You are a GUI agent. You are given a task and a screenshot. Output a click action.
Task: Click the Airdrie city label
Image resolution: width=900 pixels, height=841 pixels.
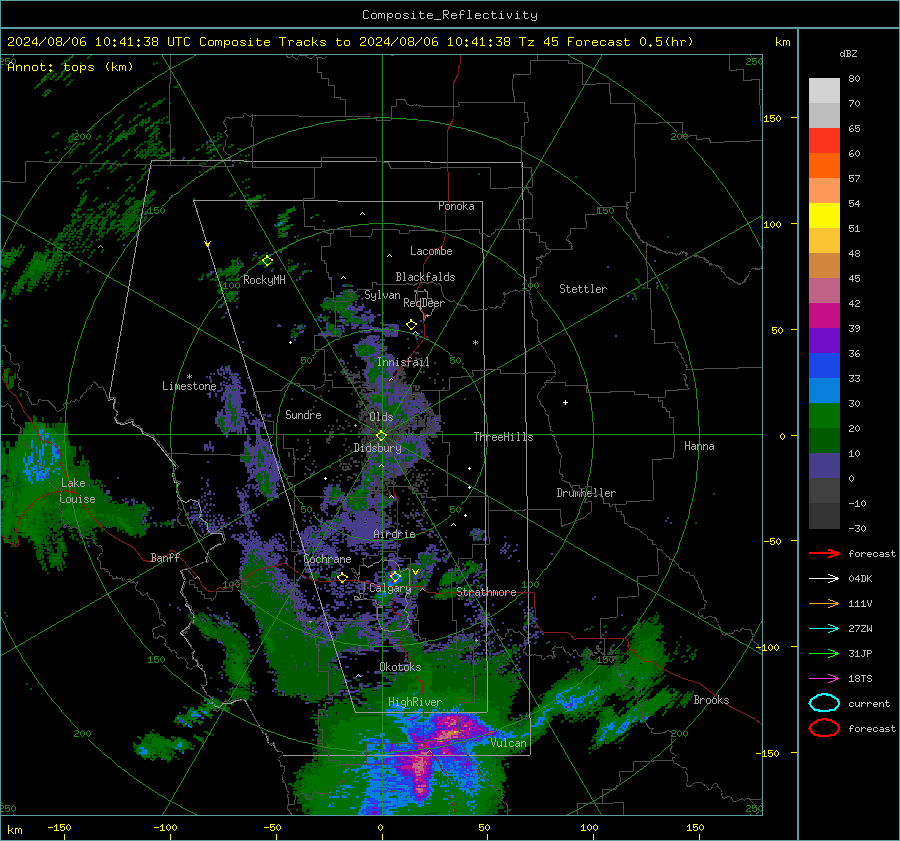point(394,534)
